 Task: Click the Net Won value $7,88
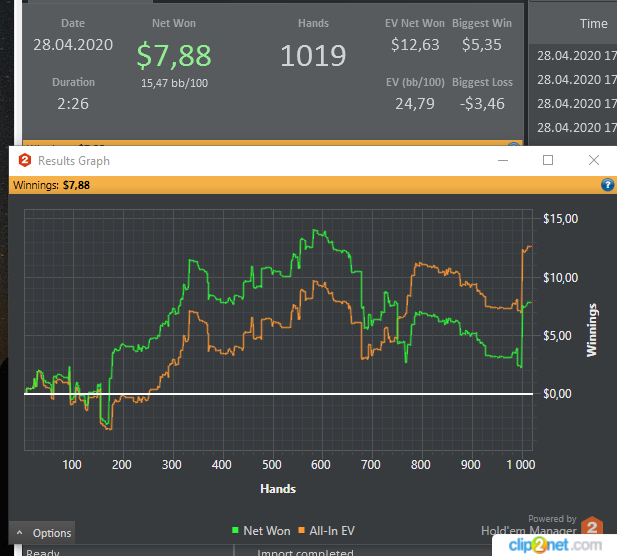tap(174, 55)
